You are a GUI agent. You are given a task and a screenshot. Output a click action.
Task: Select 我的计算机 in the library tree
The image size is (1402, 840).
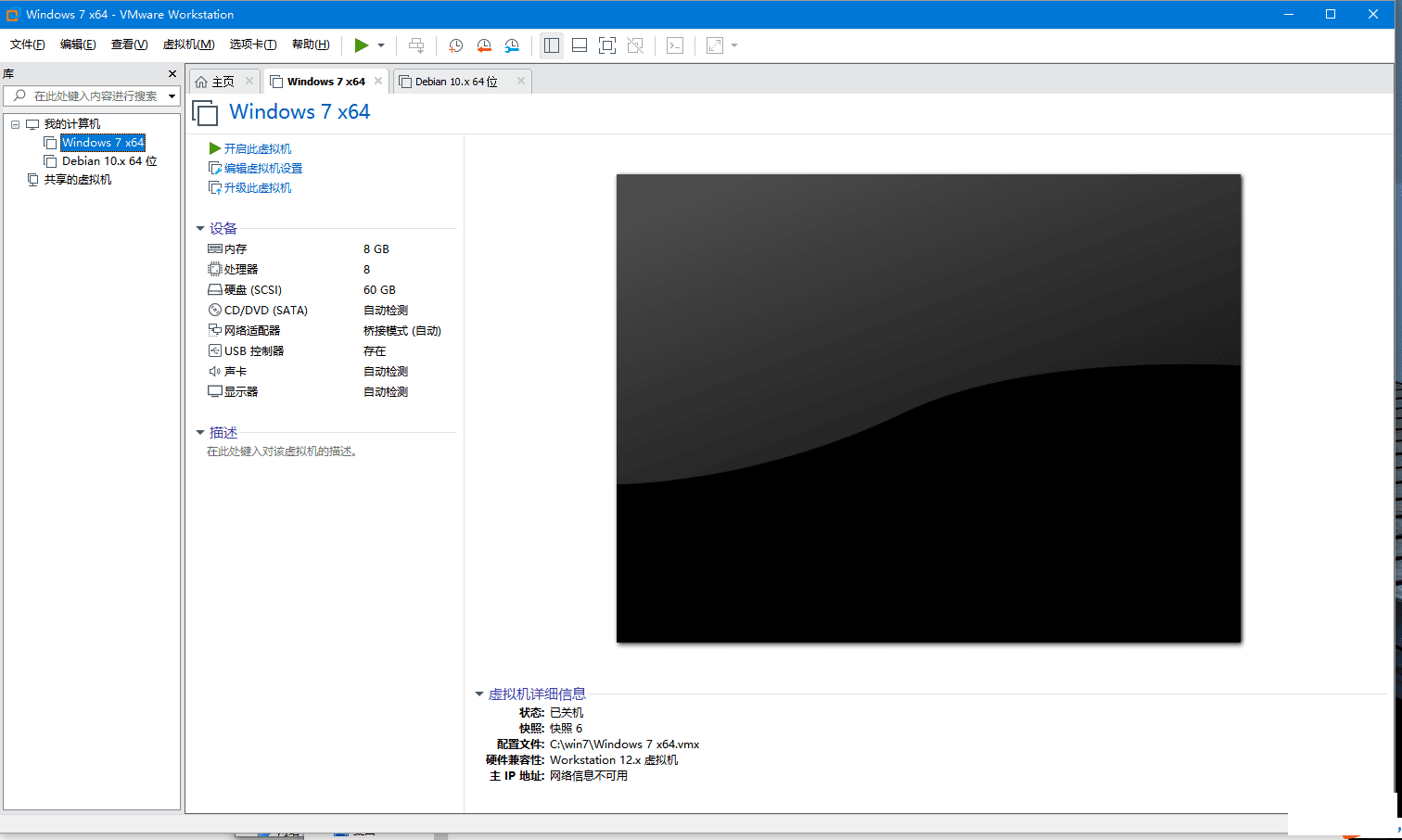point(72,124)
